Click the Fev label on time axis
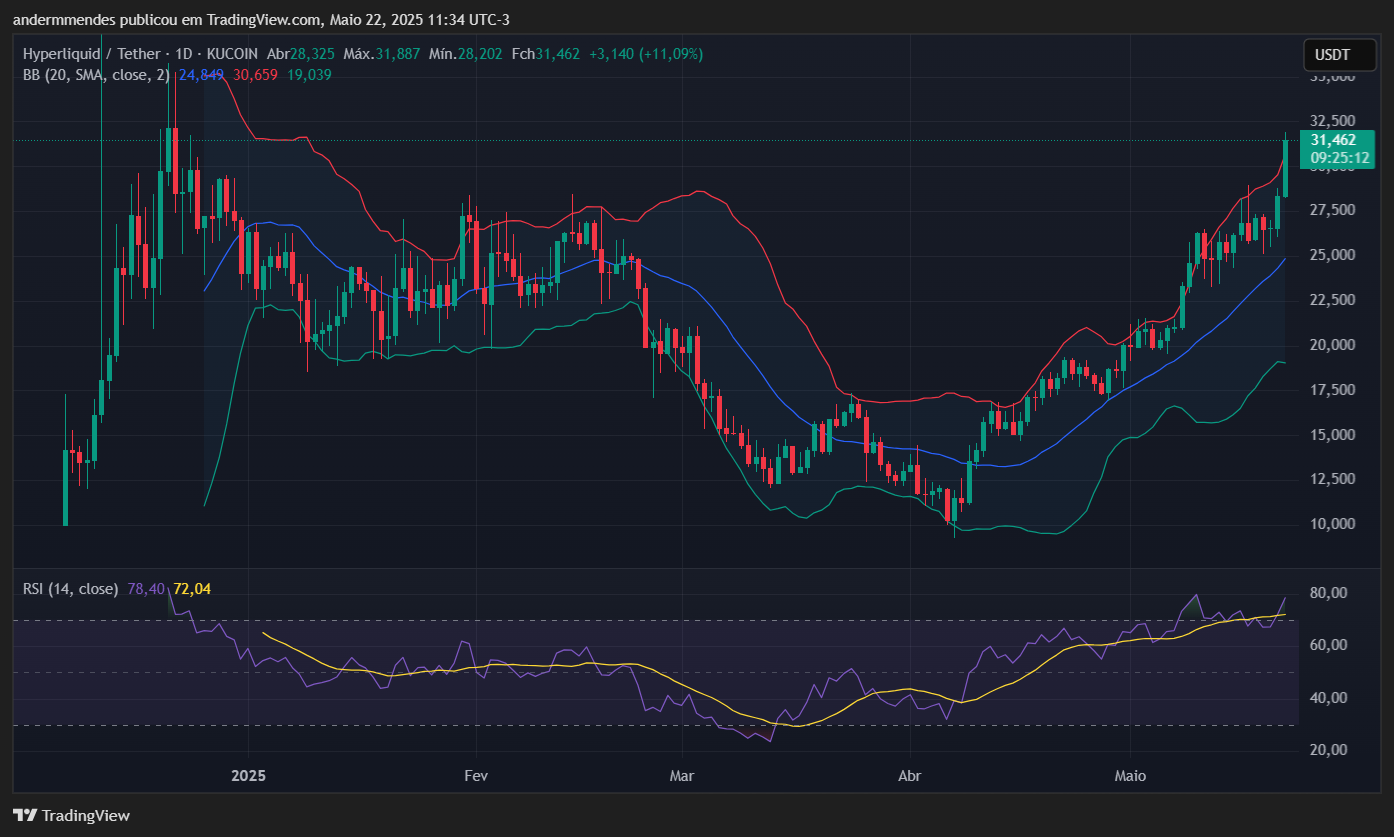Image resolution: width=1394 pixels, height=837 pixels. tap(476, 776)
